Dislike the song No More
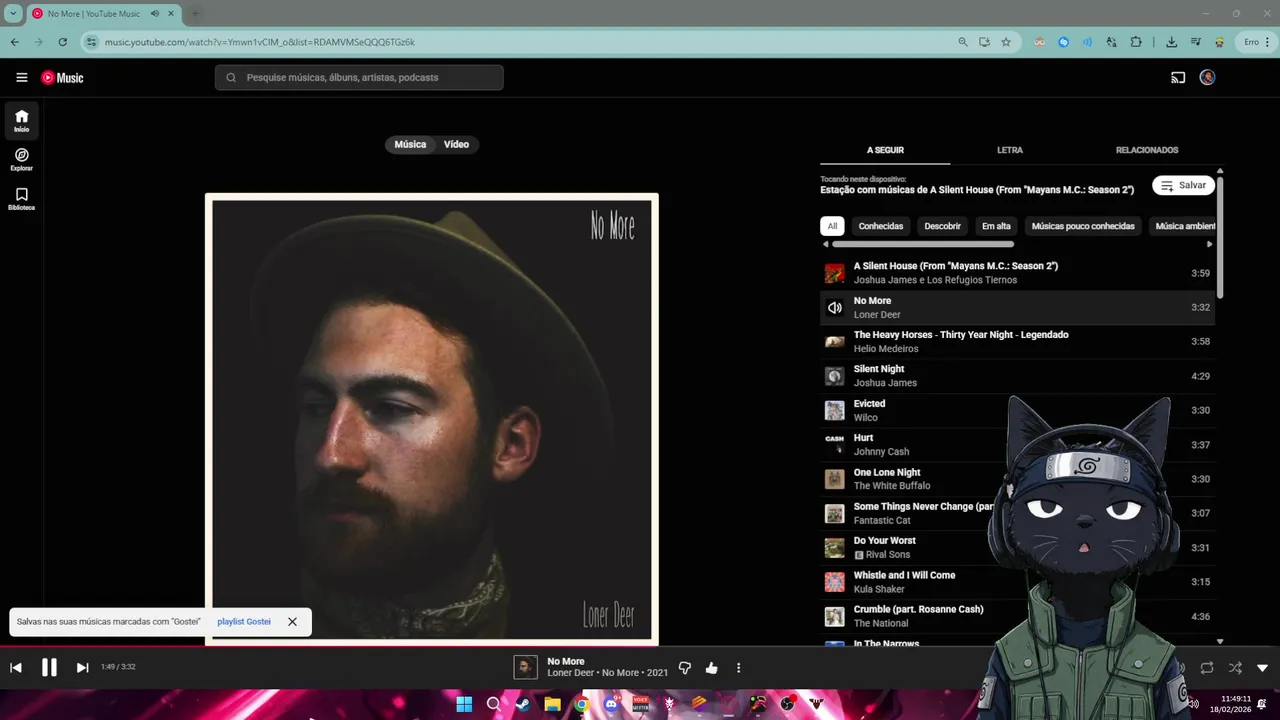This screenshot has height=720, width=1280. pos(685,668)
